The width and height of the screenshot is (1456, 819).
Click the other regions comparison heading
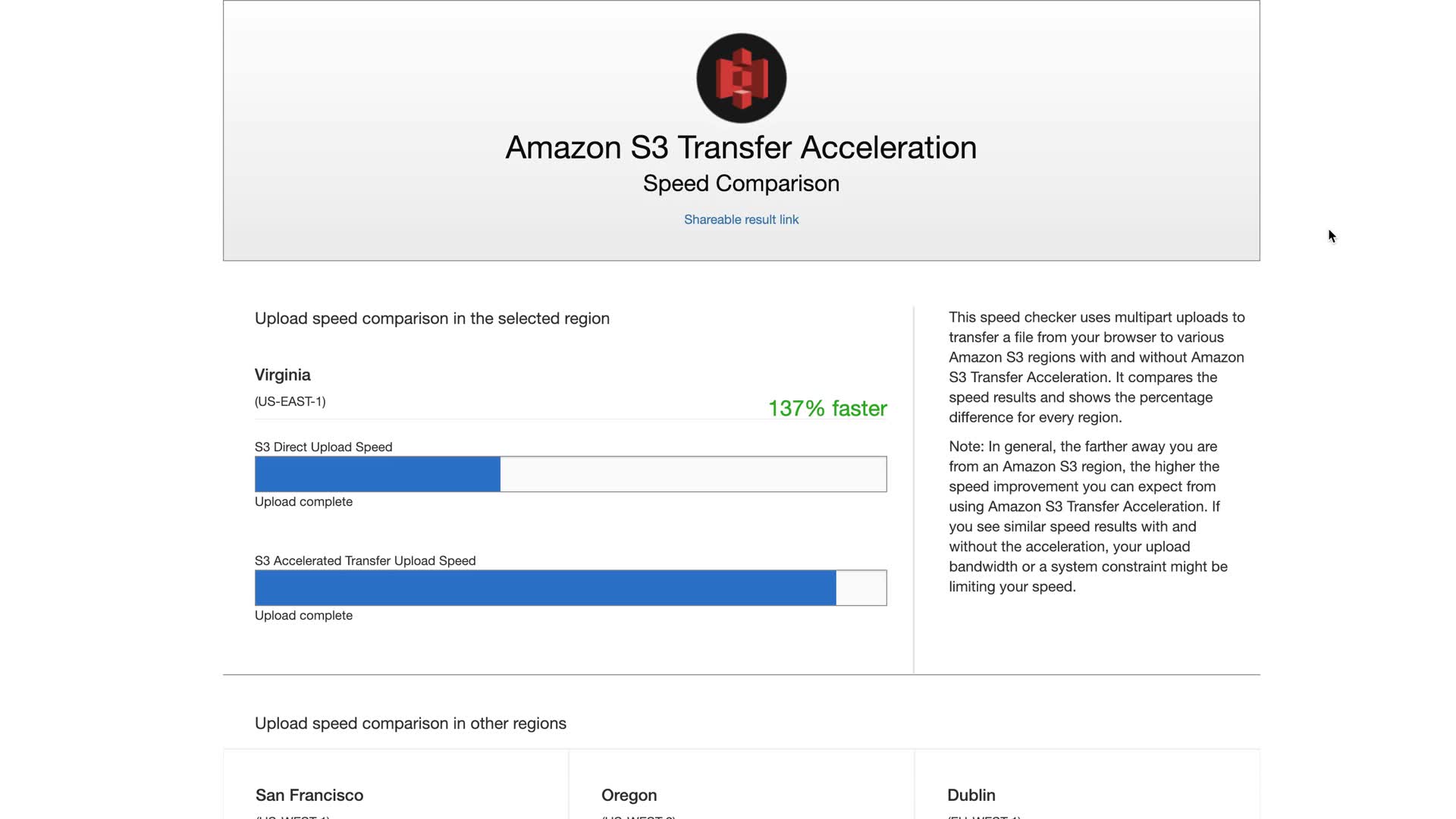click(x=410, y=723)
